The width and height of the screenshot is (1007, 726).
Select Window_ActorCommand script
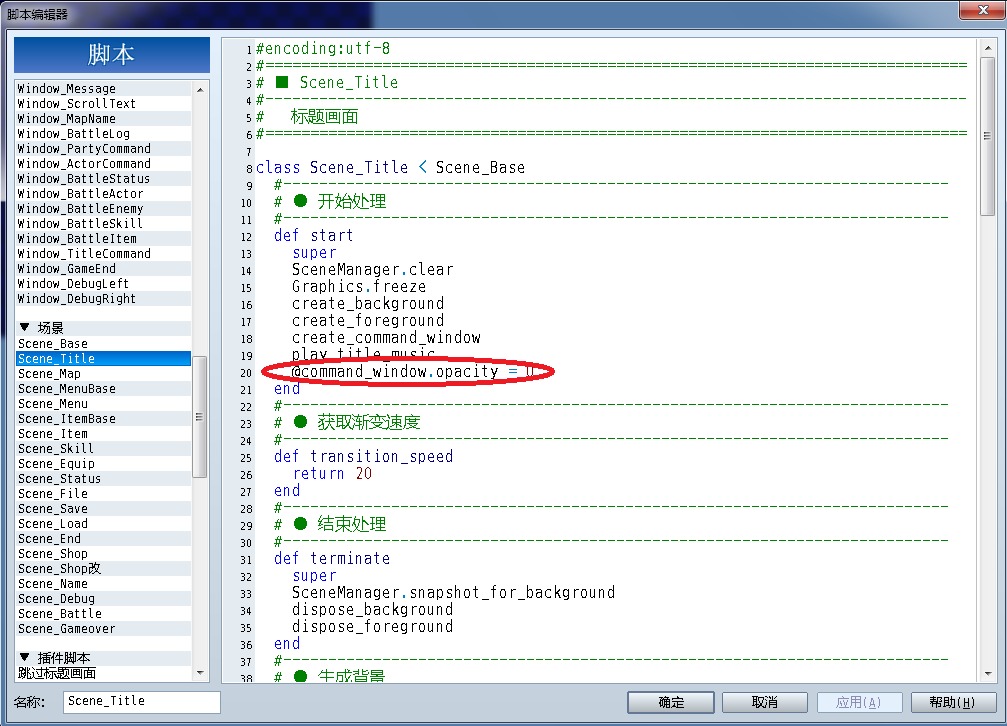[x=103, y=163]
